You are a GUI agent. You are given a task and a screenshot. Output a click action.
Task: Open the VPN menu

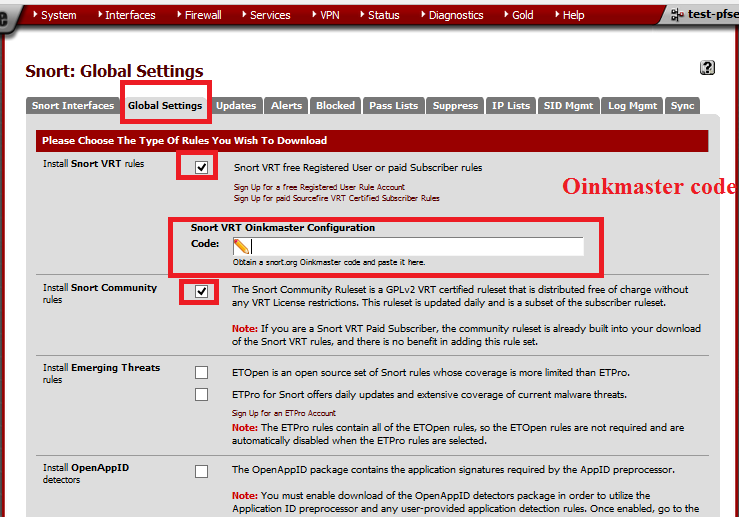tap(329, 15)
